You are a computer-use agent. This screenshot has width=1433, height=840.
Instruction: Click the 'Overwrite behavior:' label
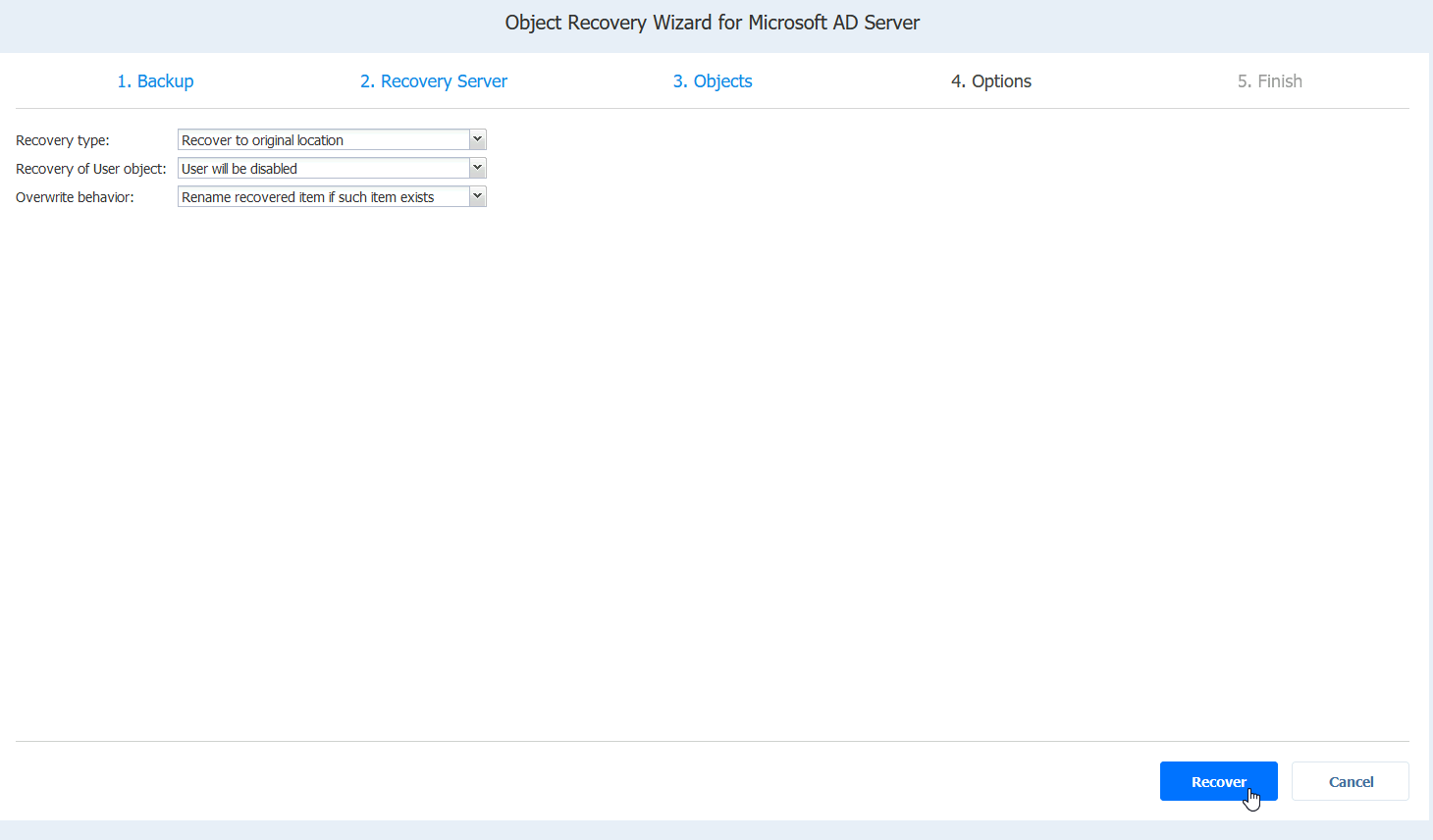click(75, 197)
